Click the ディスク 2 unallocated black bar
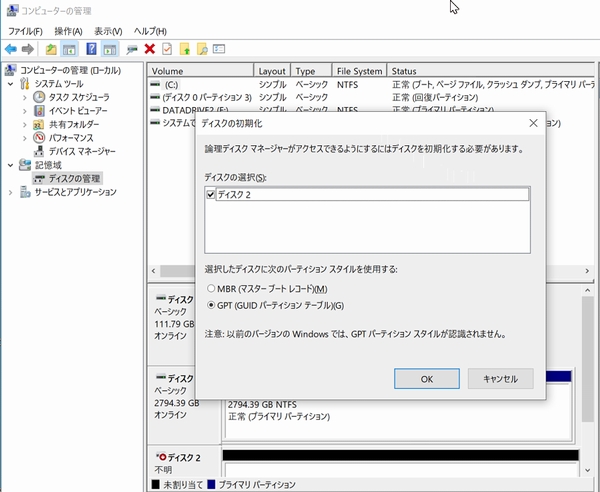The width and height of the screenshot is (600, 492). coord(401,455)
